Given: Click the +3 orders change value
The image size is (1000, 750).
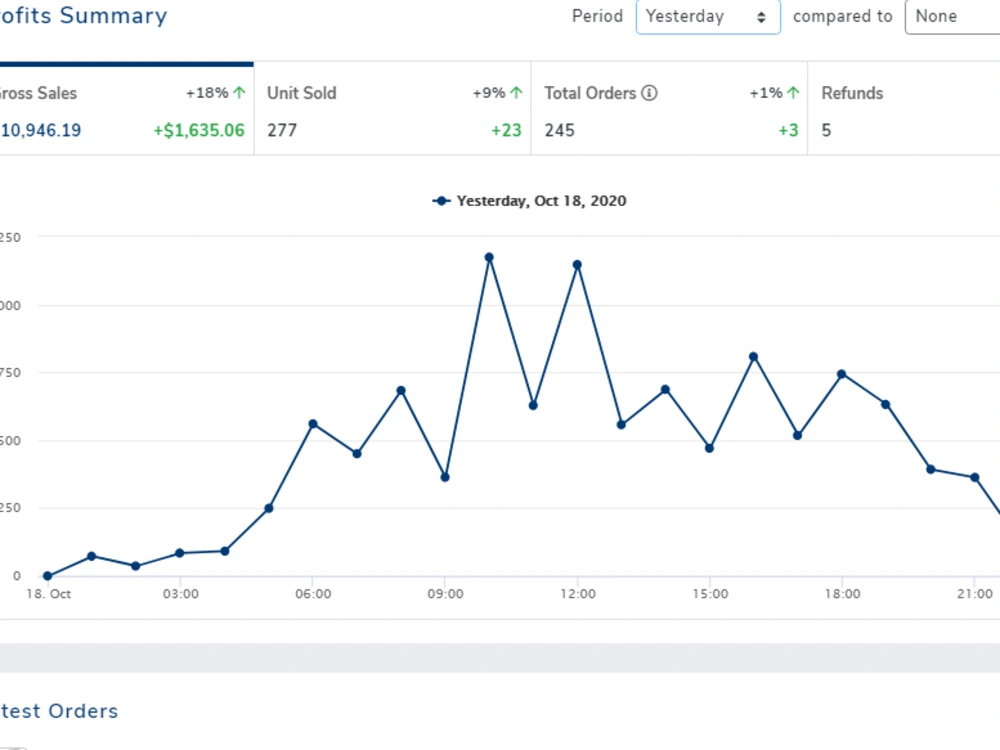Looking at the screenshot, I should [788, 131].
